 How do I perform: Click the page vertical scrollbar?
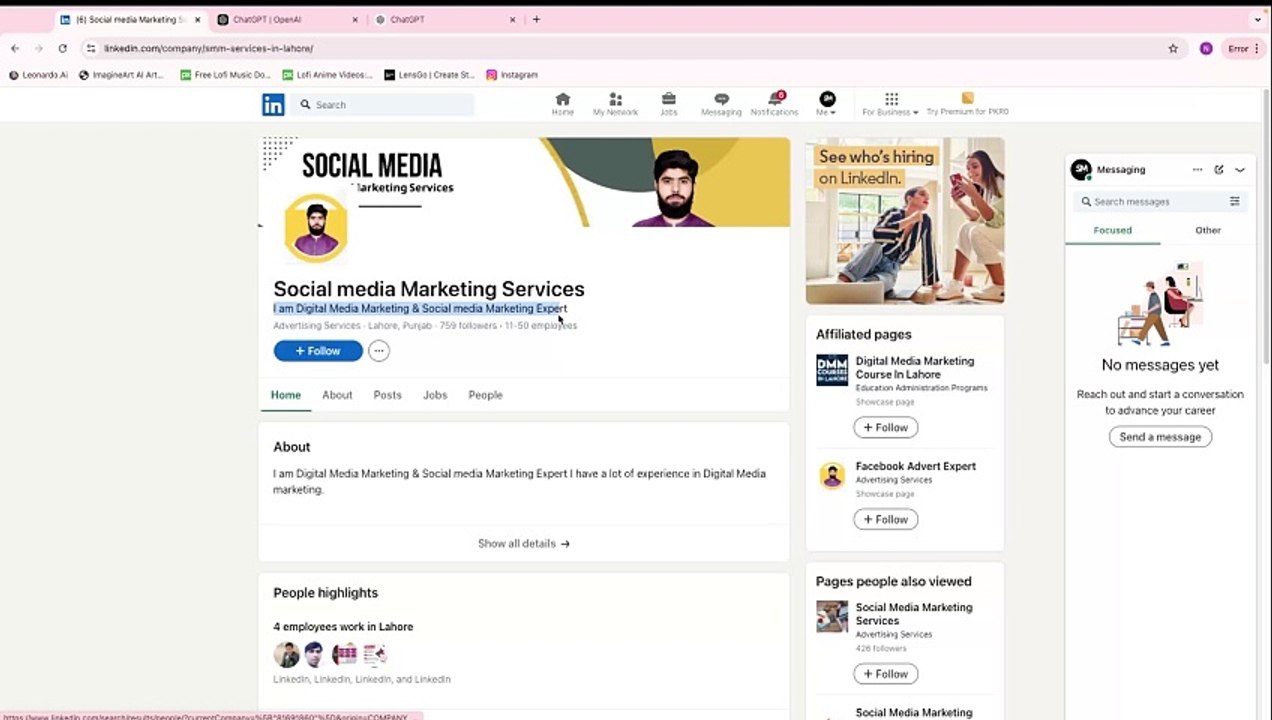tap(1267, 225)
